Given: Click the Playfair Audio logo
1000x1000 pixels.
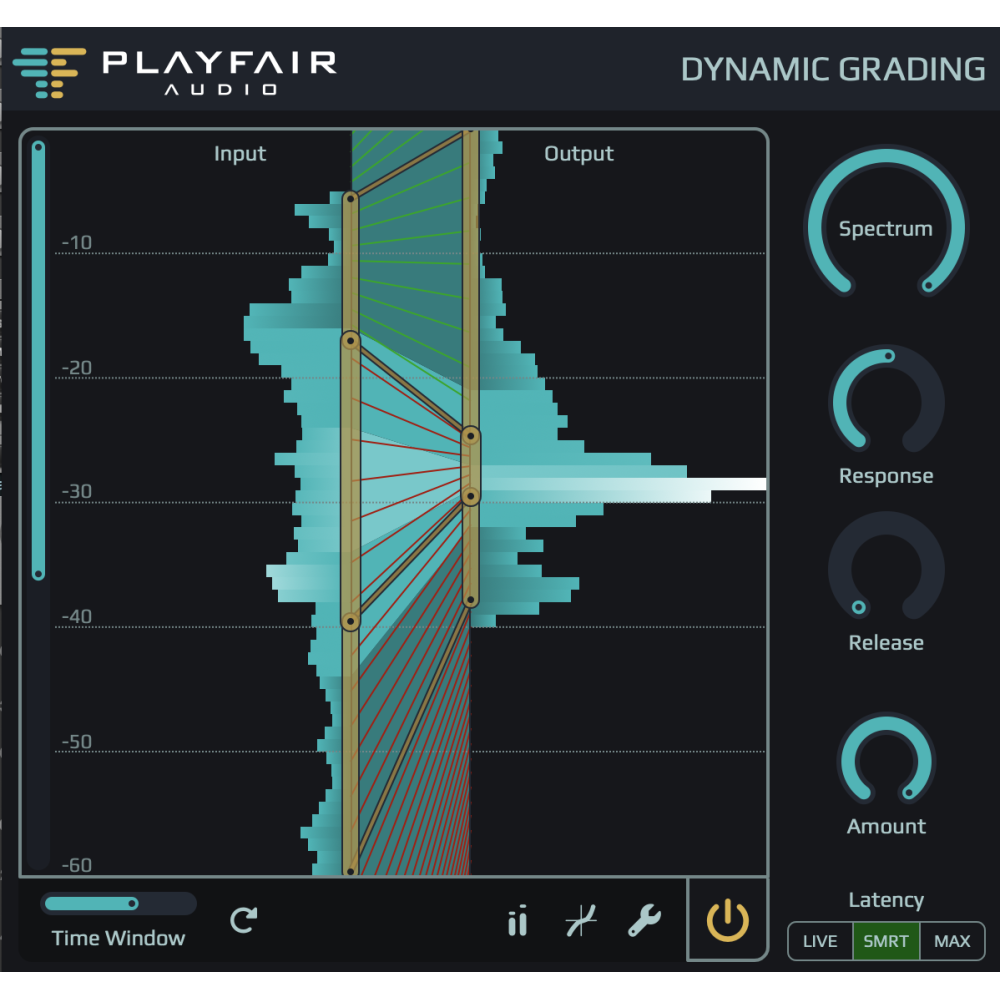Looking at the screenshot, I should [x=175, y=71].
